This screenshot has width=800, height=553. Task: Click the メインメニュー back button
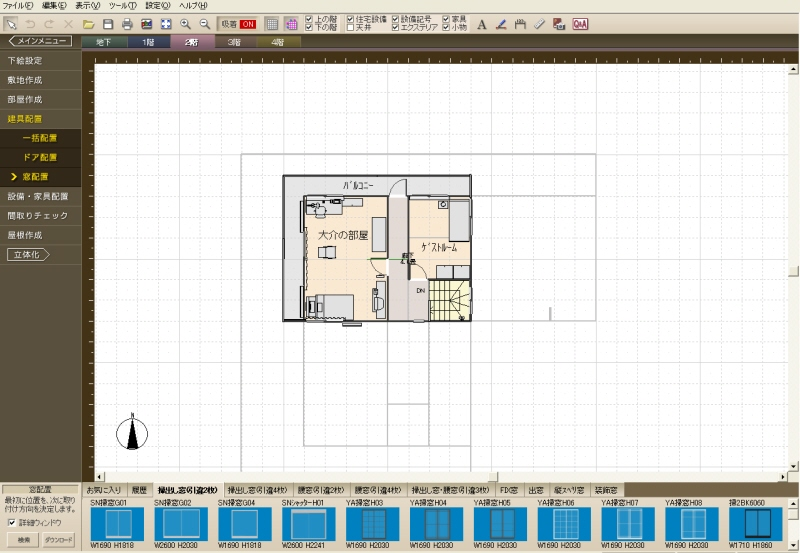pyautogui.click(x=38, y=41)
